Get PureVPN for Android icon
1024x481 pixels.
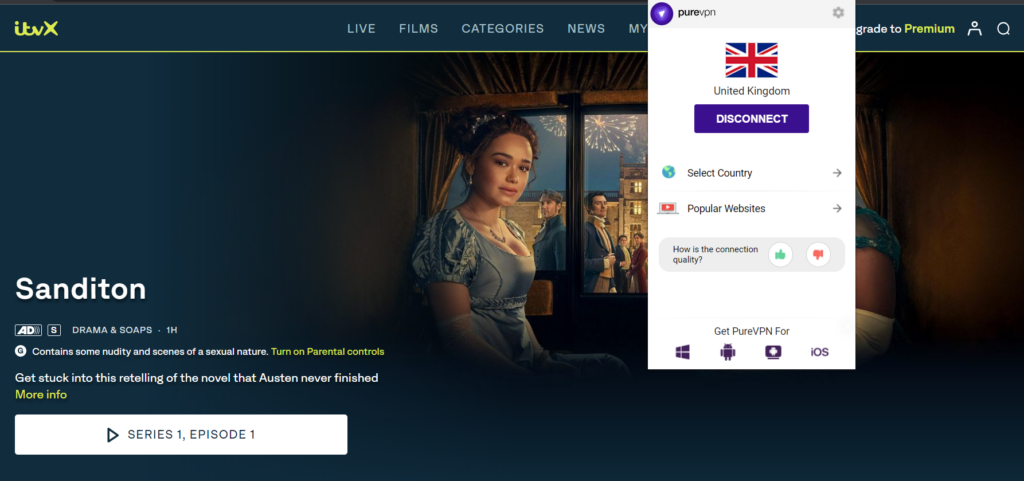728,352
